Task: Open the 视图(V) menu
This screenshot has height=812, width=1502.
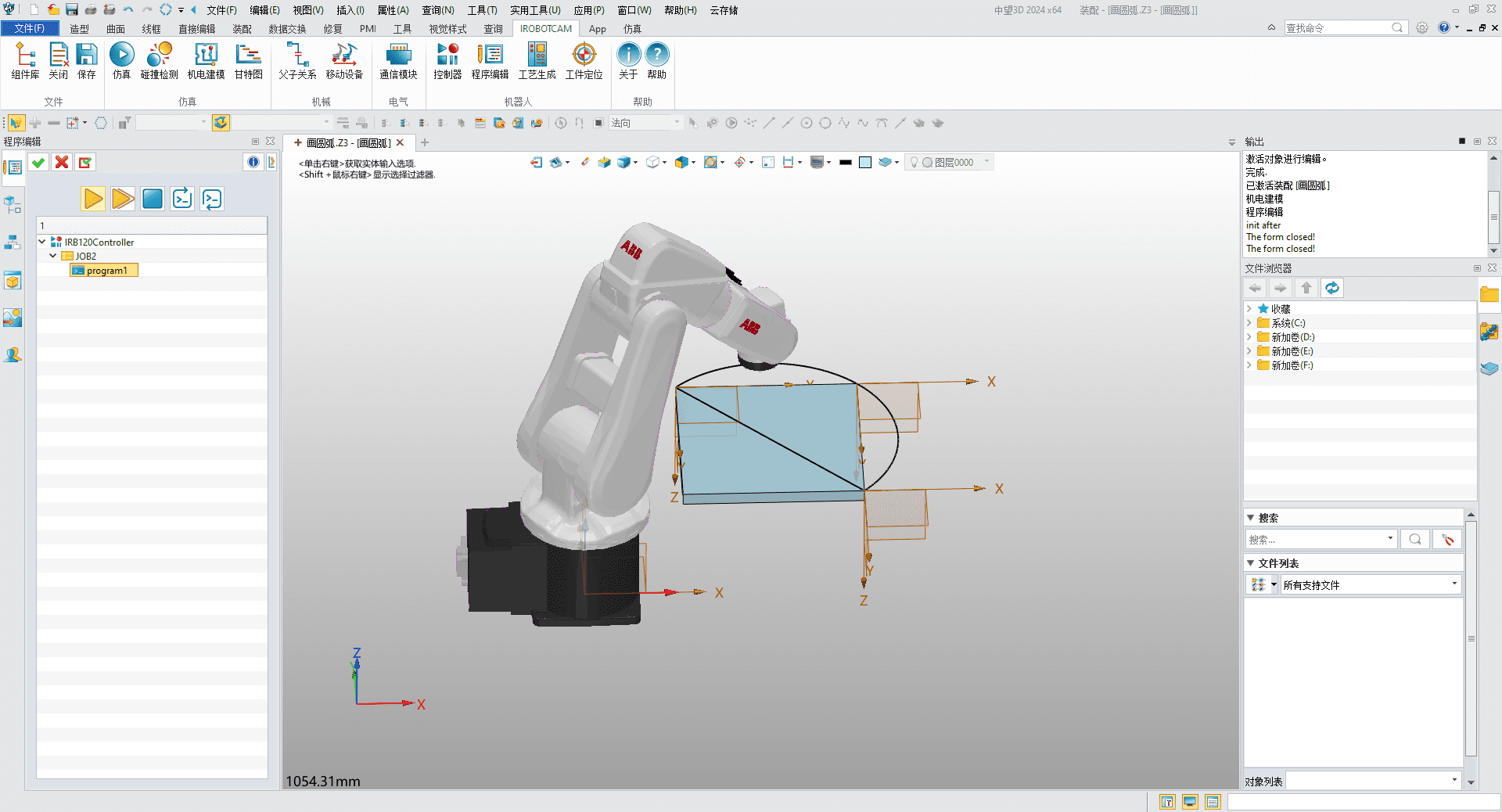Action: (x=308, y=10)
